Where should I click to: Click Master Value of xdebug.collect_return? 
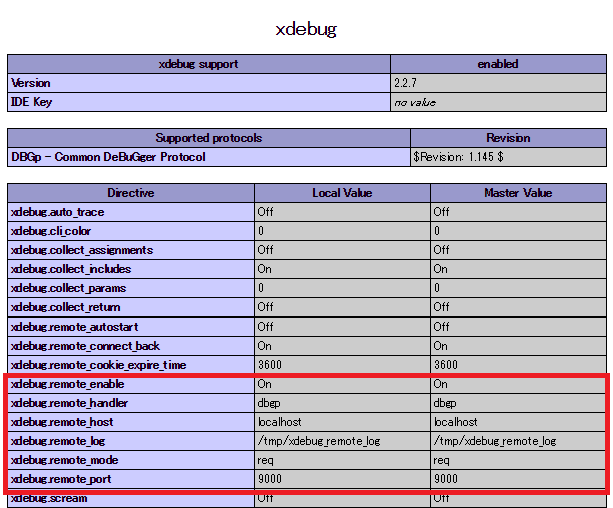click(518, 307)
